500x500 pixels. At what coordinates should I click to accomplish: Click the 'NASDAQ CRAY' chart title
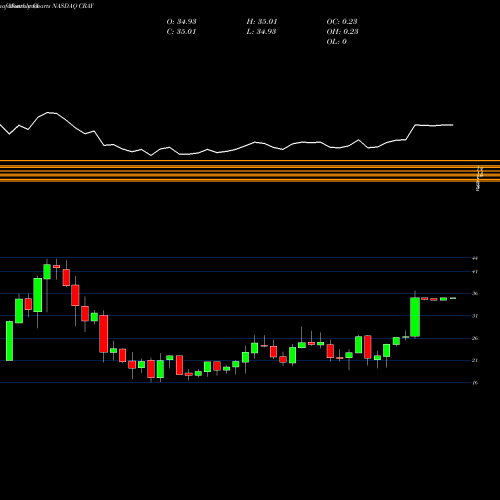(73, 6)
